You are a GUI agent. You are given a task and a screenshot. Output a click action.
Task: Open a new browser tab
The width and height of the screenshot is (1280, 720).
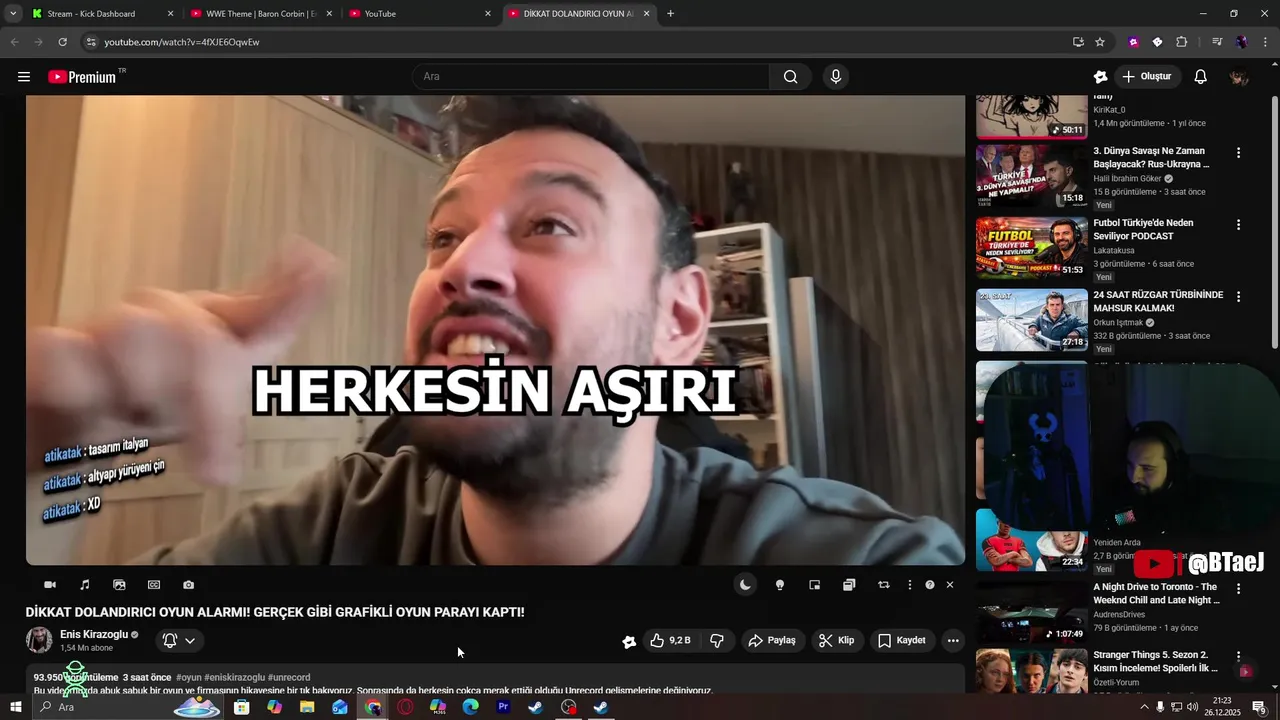670,14
